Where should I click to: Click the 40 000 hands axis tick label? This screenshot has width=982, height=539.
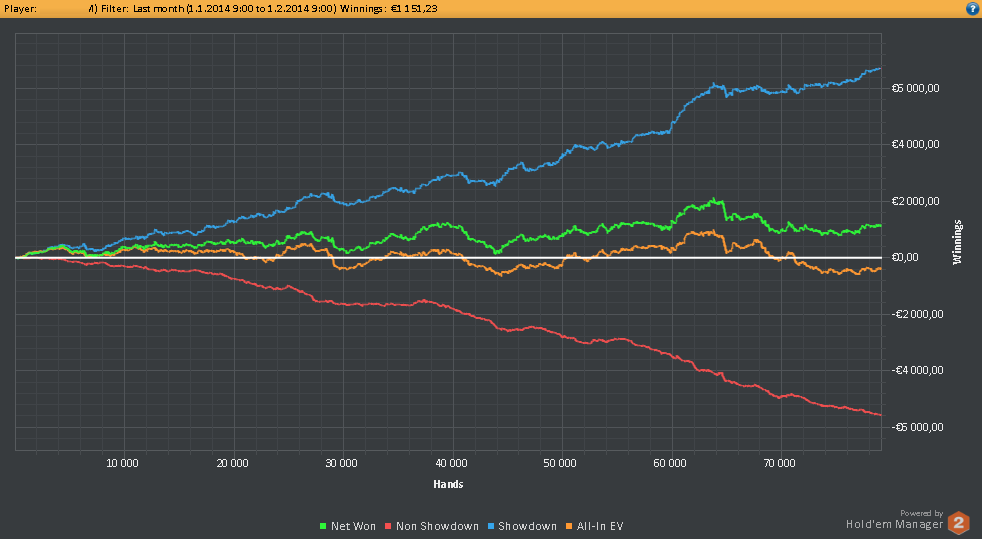(451, 463)
